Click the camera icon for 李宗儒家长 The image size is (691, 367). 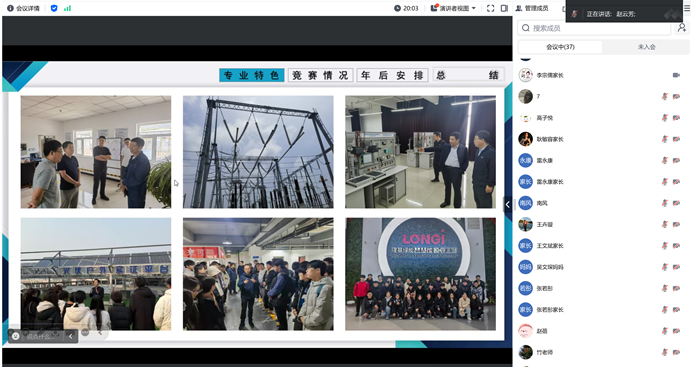tap(676, 75)
